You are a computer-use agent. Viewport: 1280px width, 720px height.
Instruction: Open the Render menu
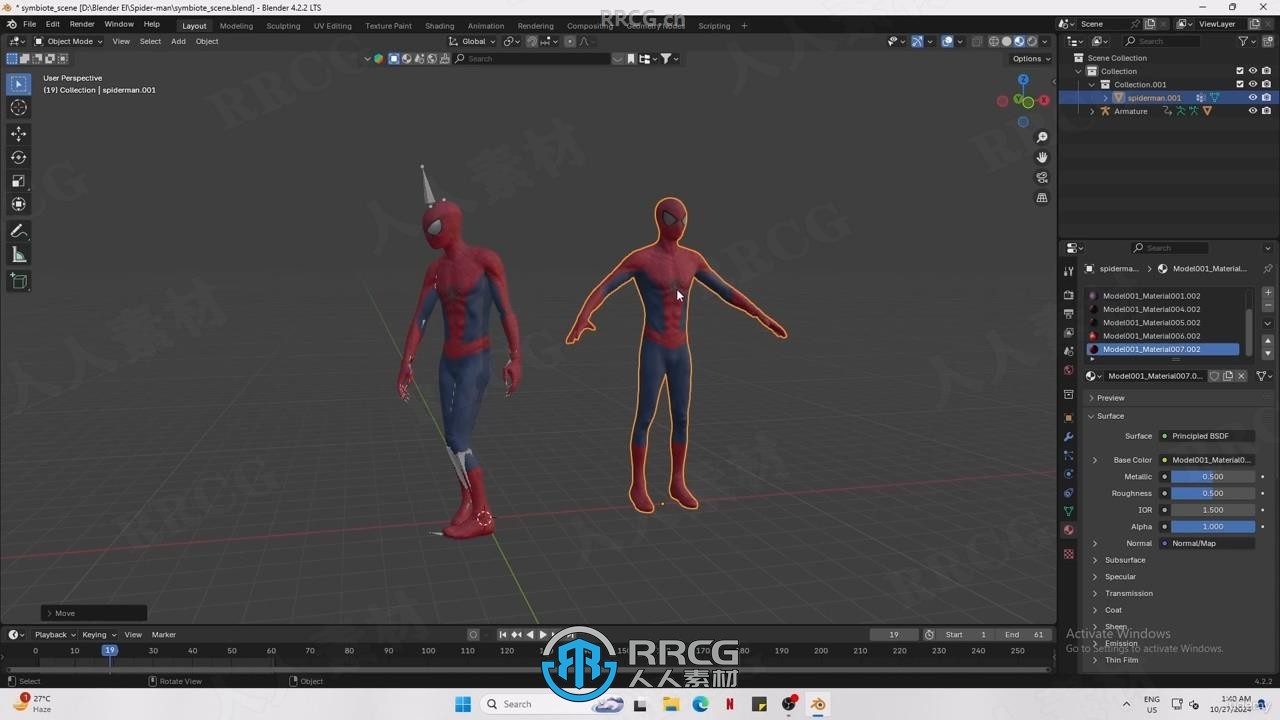(82, 24)
